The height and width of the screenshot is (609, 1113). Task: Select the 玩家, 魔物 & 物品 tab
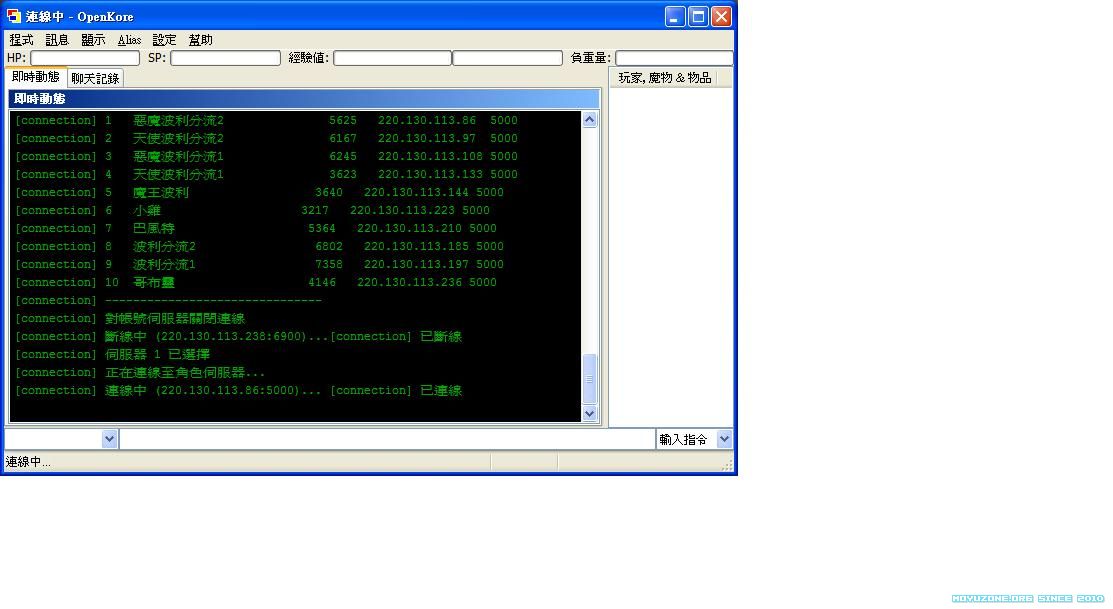tap(664, 77)
